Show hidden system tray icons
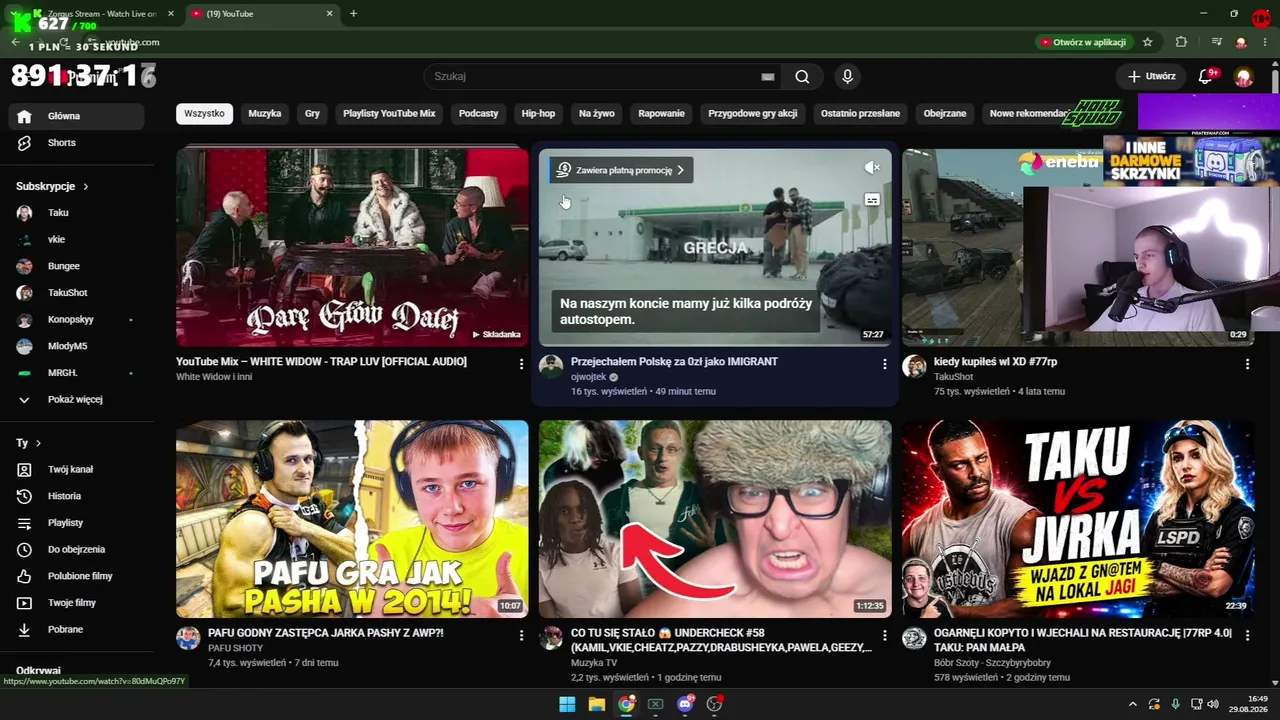Screen dimensions: 1280x720 coord(1132,704)
